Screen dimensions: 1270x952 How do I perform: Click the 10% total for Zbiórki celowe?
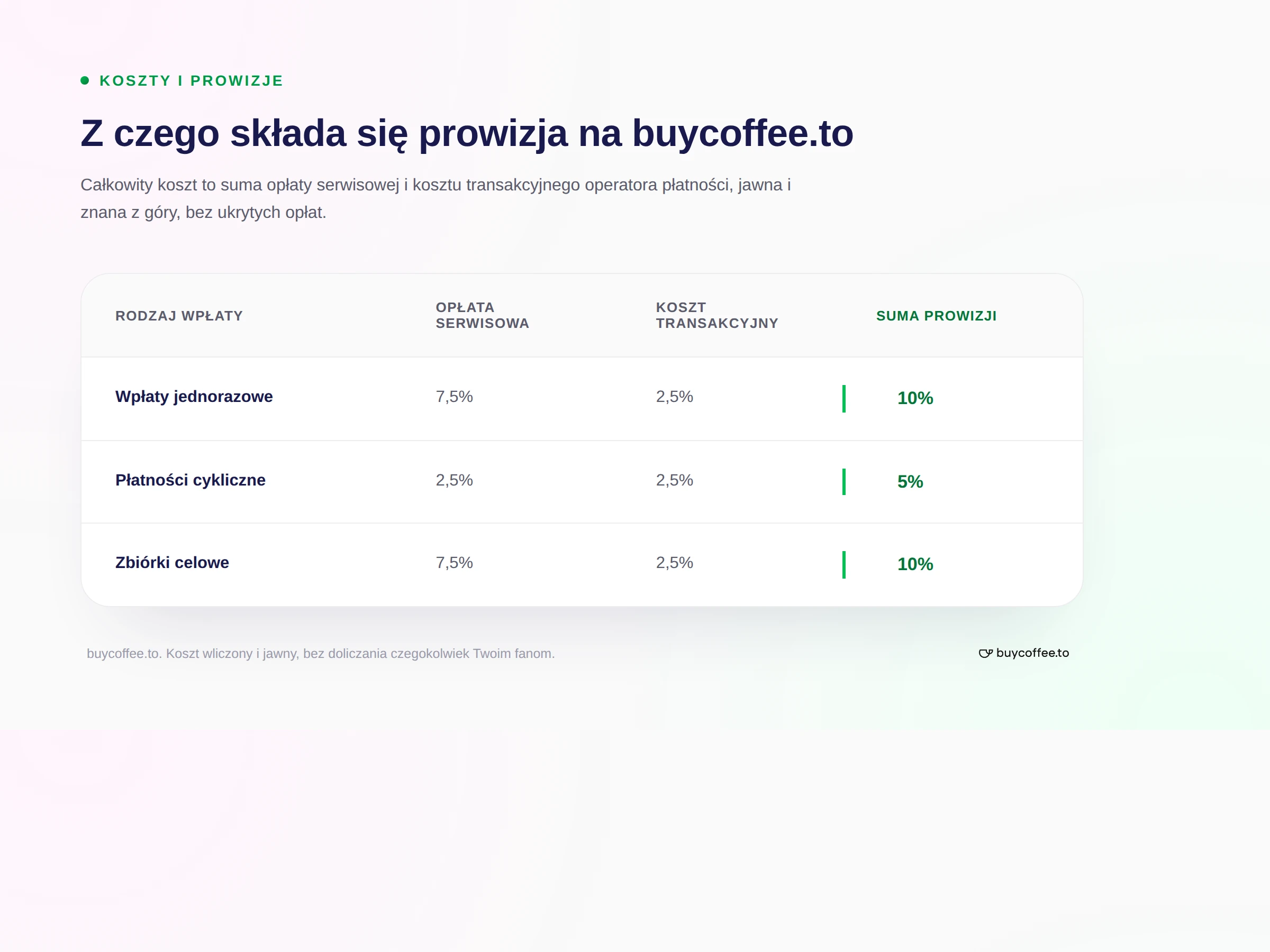(915, 564)
